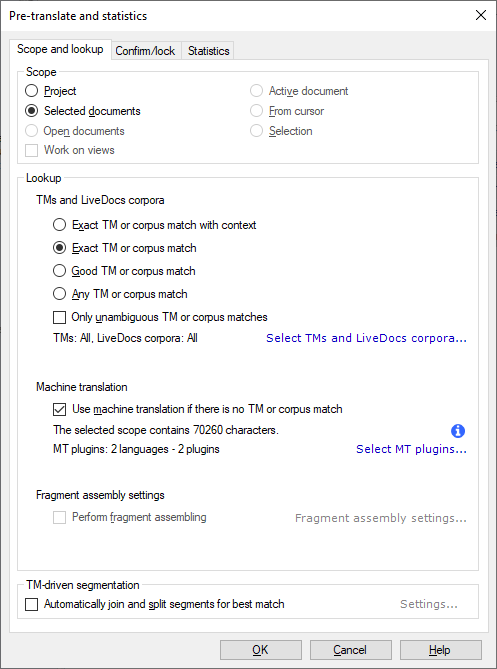497x669 pixels.
Task: Confirm with the OK button
Action: [x=261, y=650]
